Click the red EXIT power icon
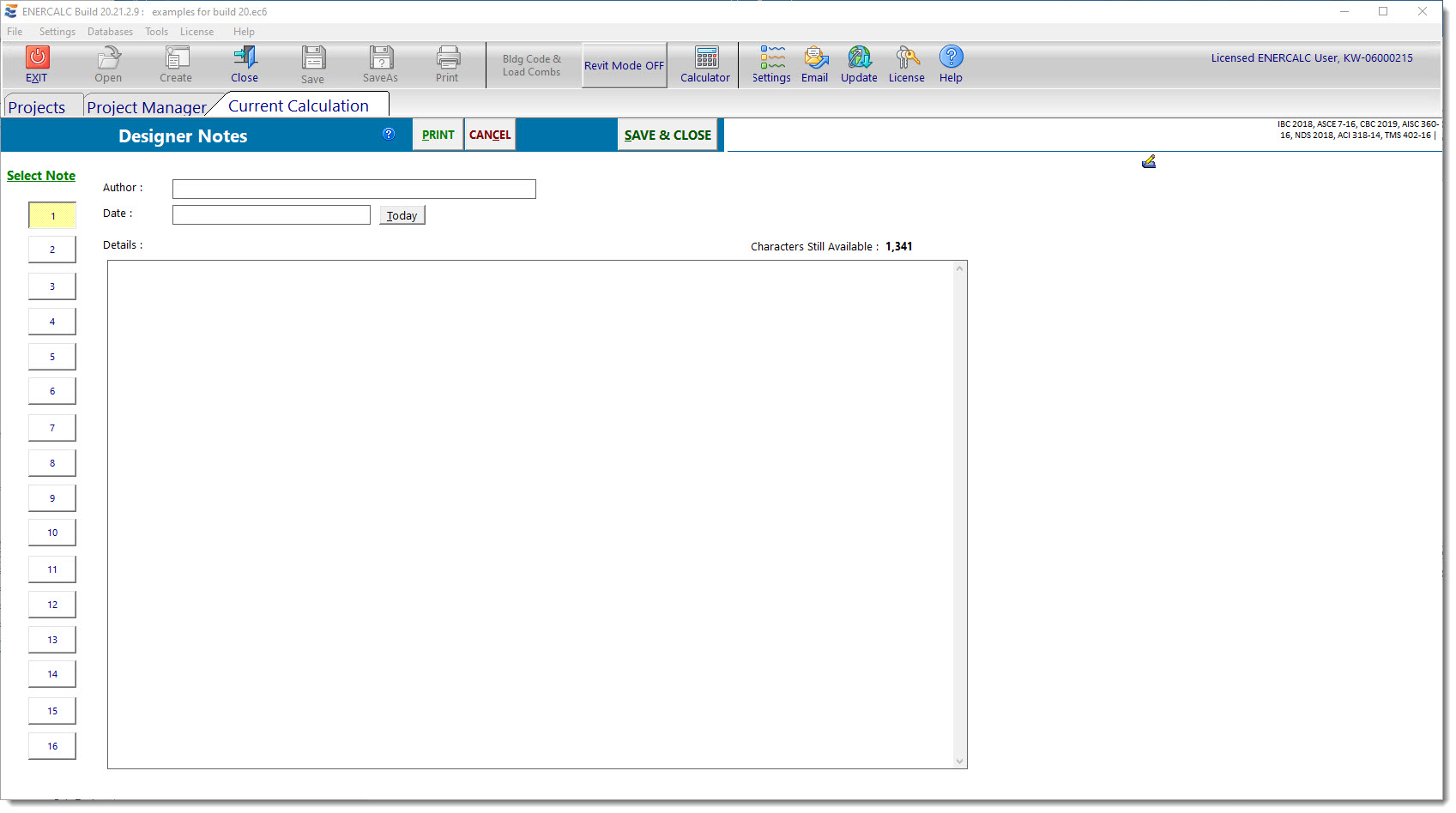This screenshot has width=1456, height=813. tap(37, 58)
